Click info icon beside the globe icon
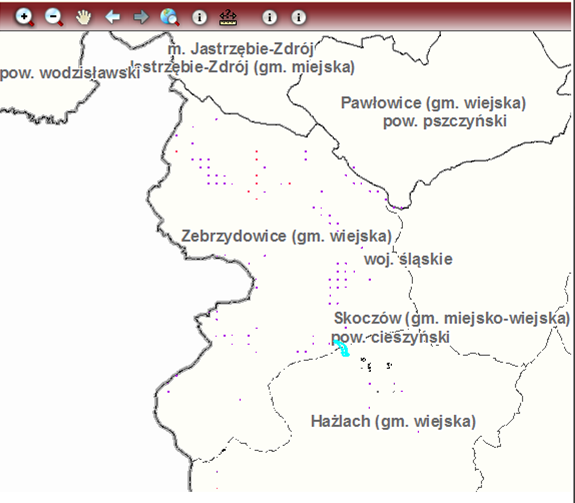 point(199,17)
